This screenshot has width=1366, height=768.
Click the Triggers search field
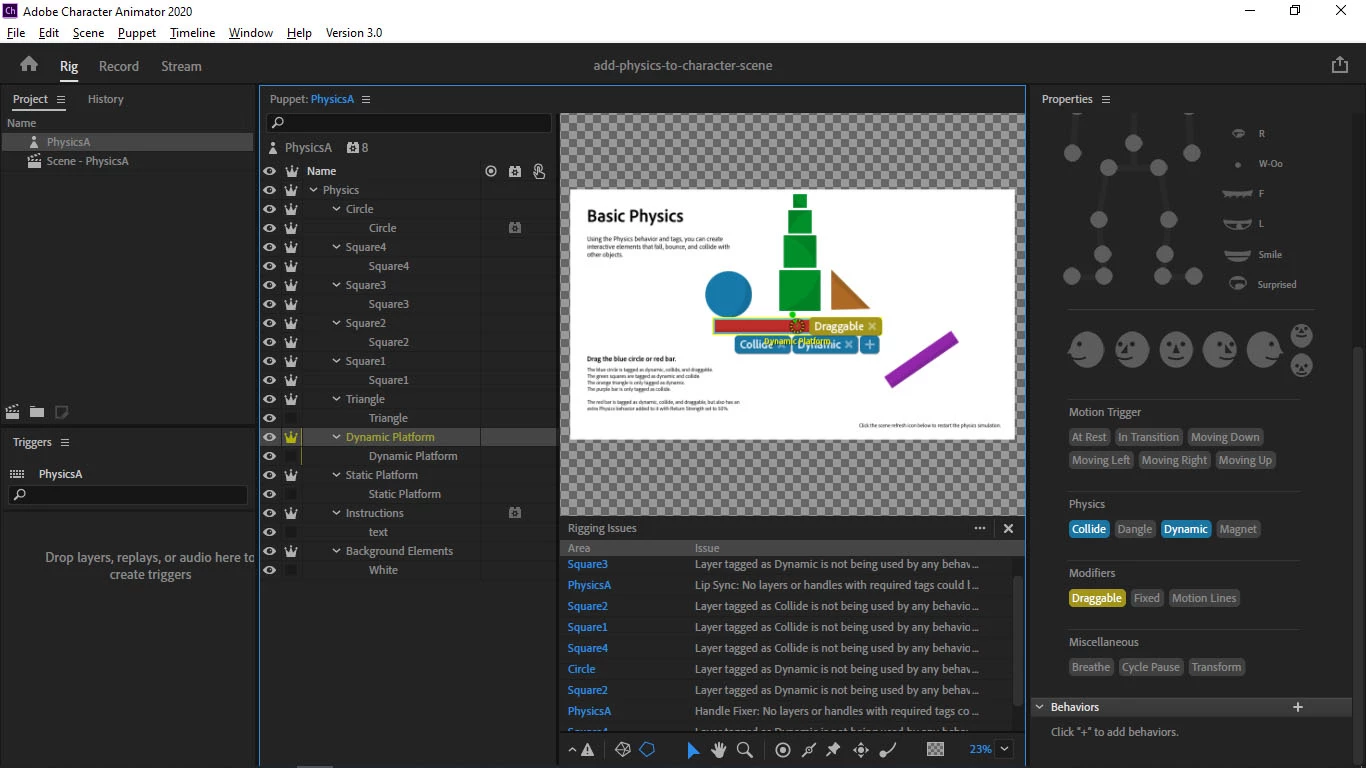coord(128,494)
